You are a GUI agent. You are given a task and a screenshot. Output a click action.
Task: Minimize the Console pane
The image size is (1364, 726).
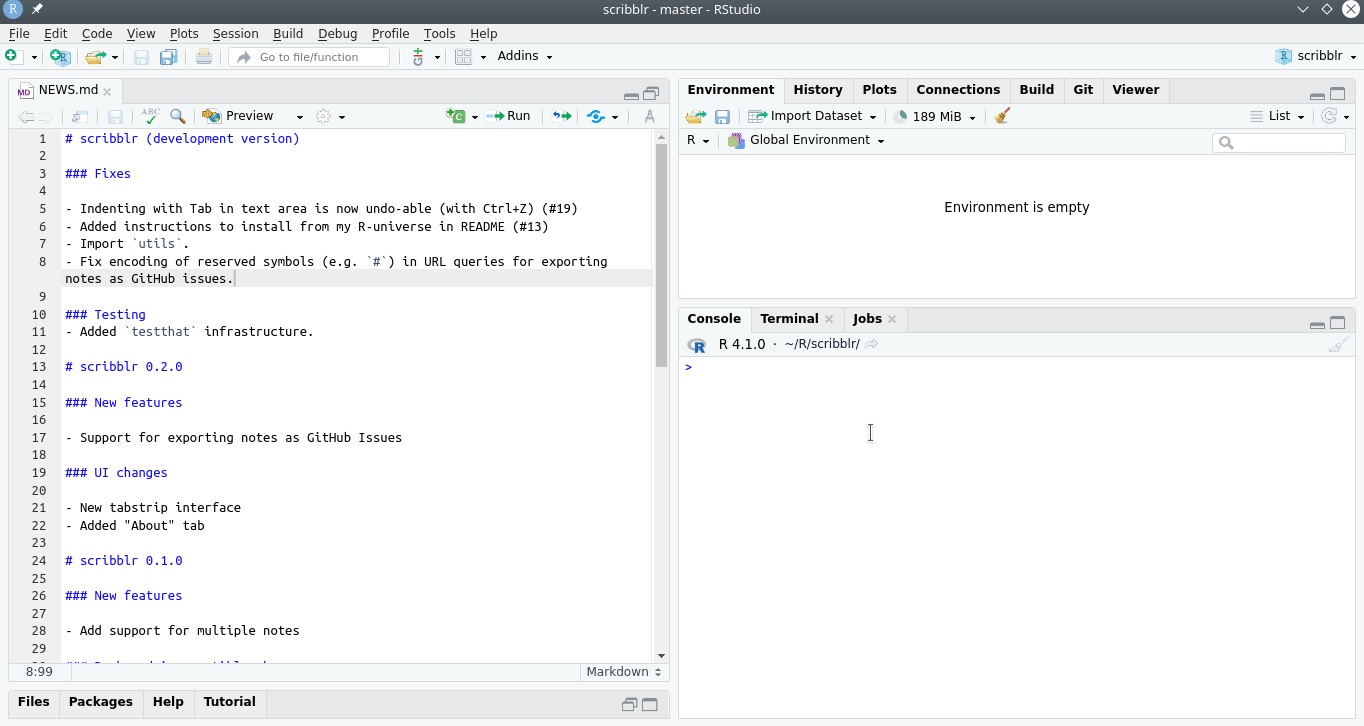(1317, 324)
